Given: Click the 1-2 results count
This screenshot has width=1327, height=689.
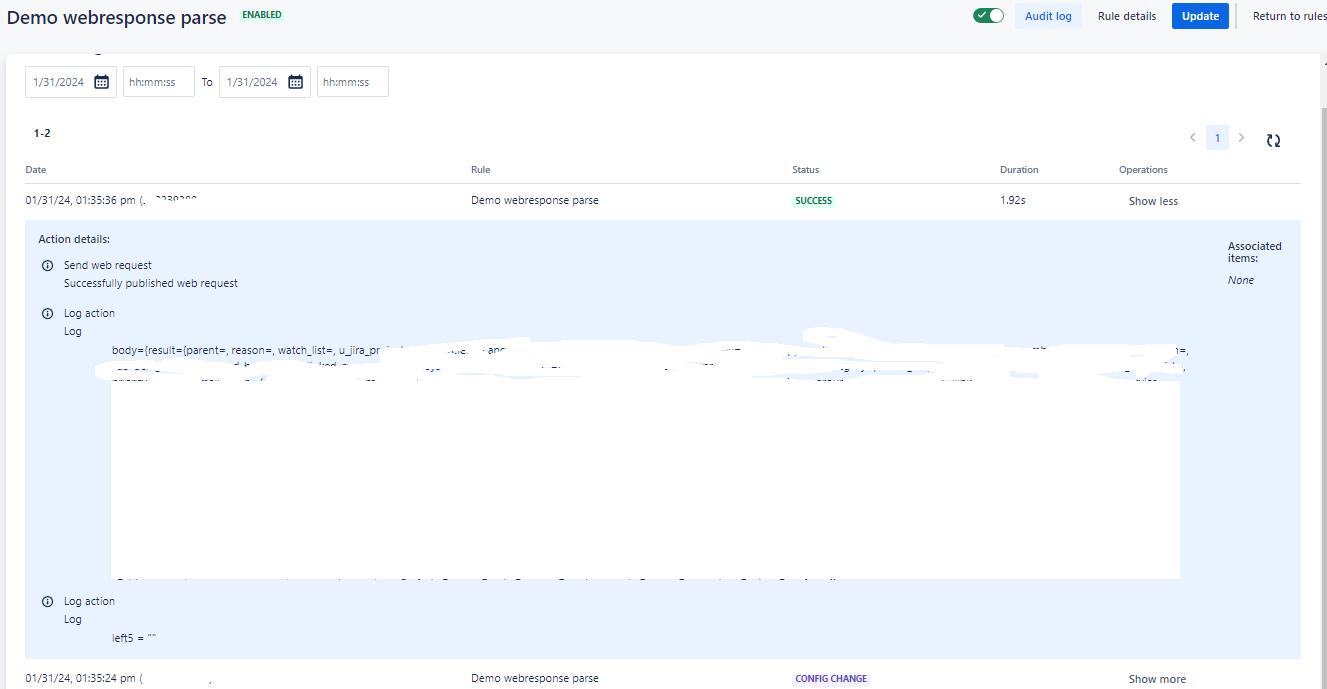Looking at the screenshot, I should [42, 133].
